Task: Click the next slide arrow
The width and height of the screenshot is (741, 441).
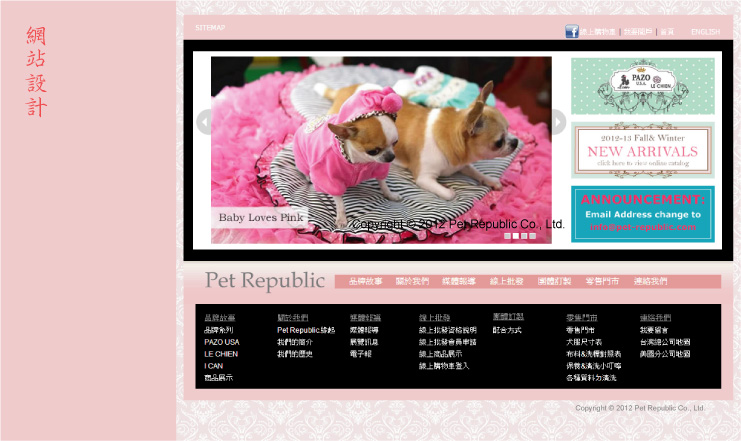Action: coord(559,122)
